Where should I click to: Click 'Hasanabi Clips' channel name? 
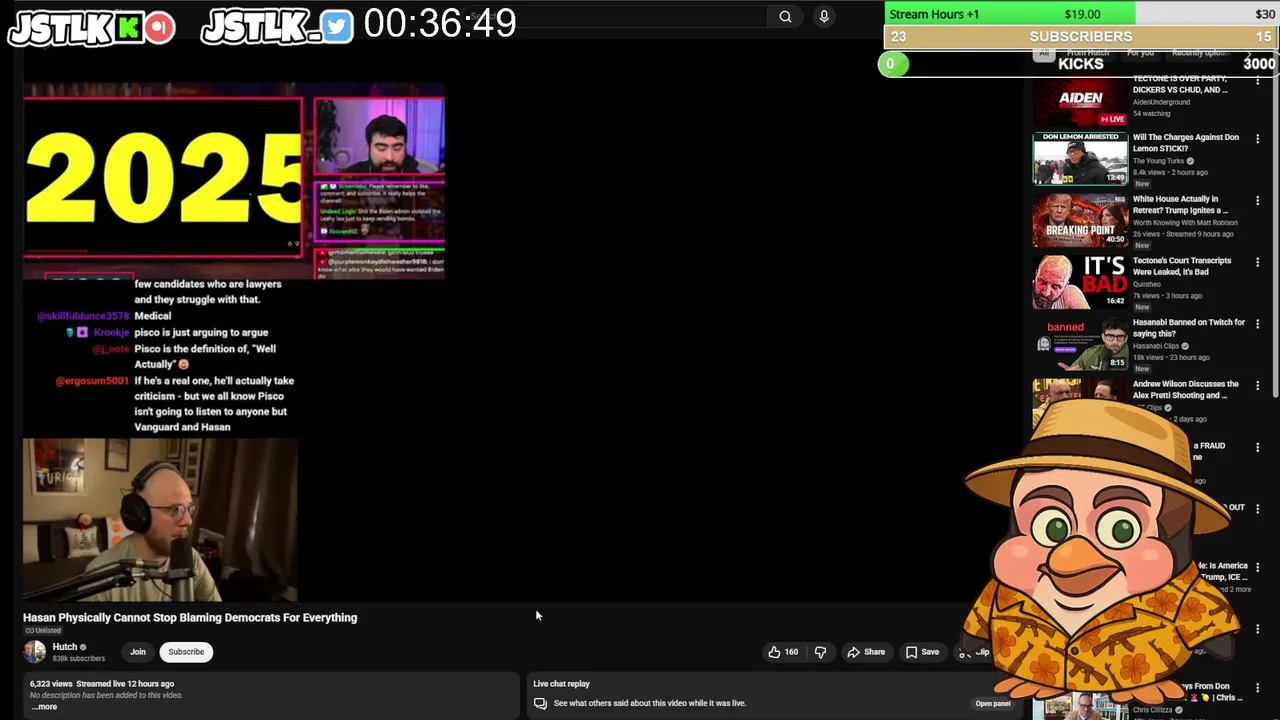[x=1156, y=346]
